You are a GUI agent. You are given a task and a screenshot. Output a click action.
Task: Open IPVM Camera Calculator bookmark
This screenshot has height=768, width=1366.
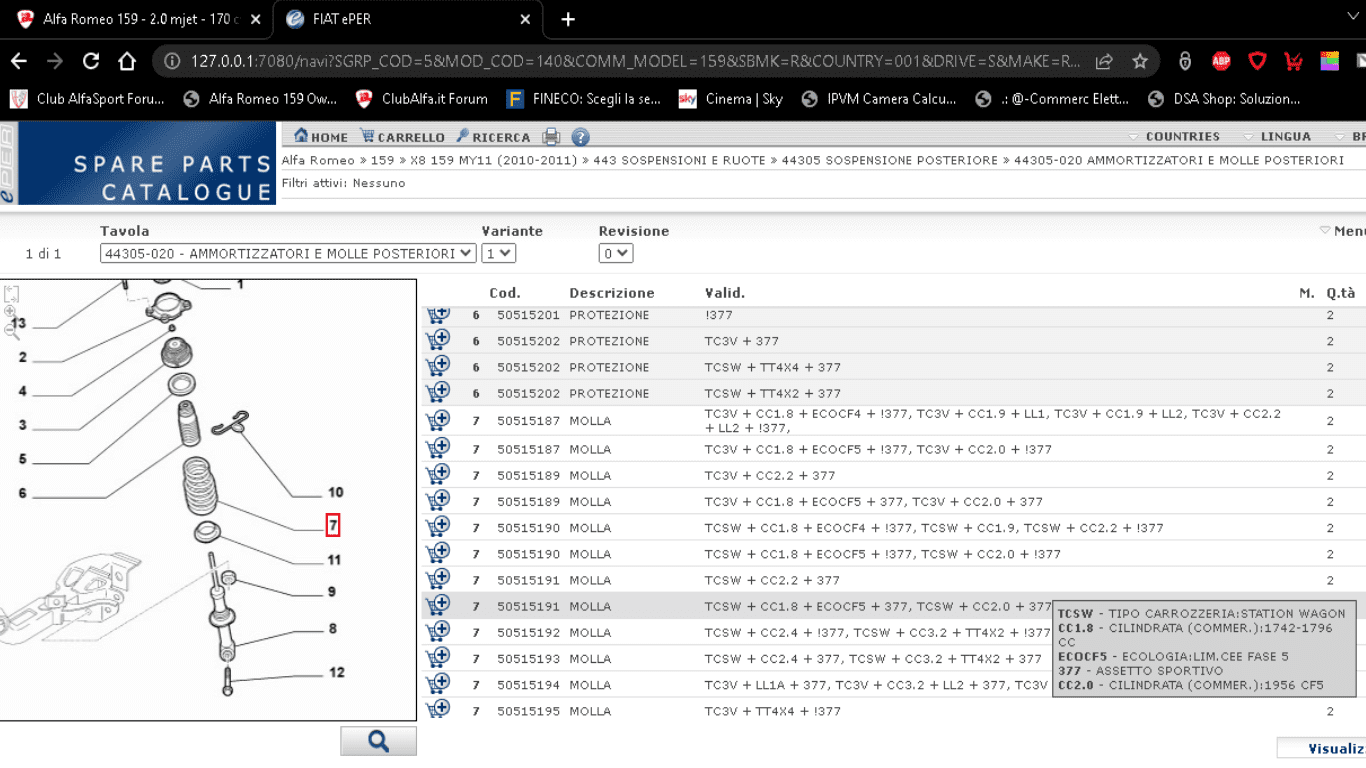[879, 99]
